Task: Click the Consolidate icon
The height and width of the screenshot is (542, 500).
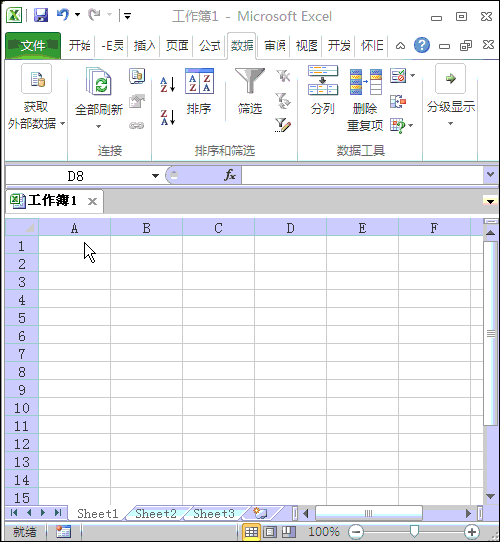Action: (x=398, y=101)
